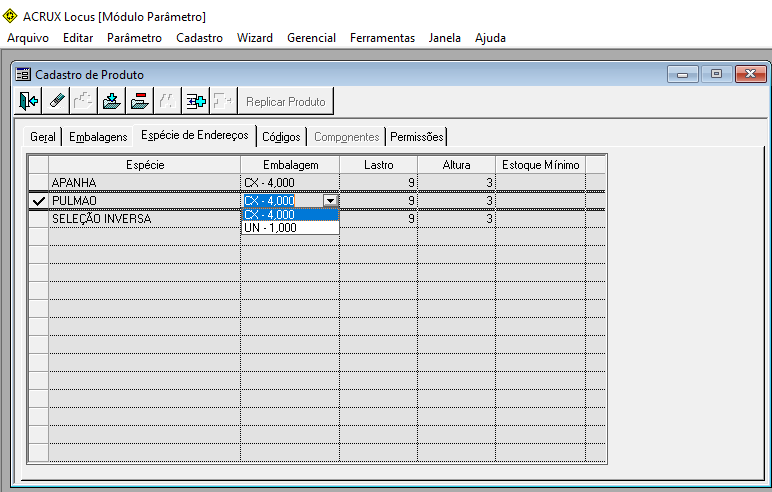
Task: Click the APANHA row Embalagem cell CX - 4,000
Action: point(290,182)
